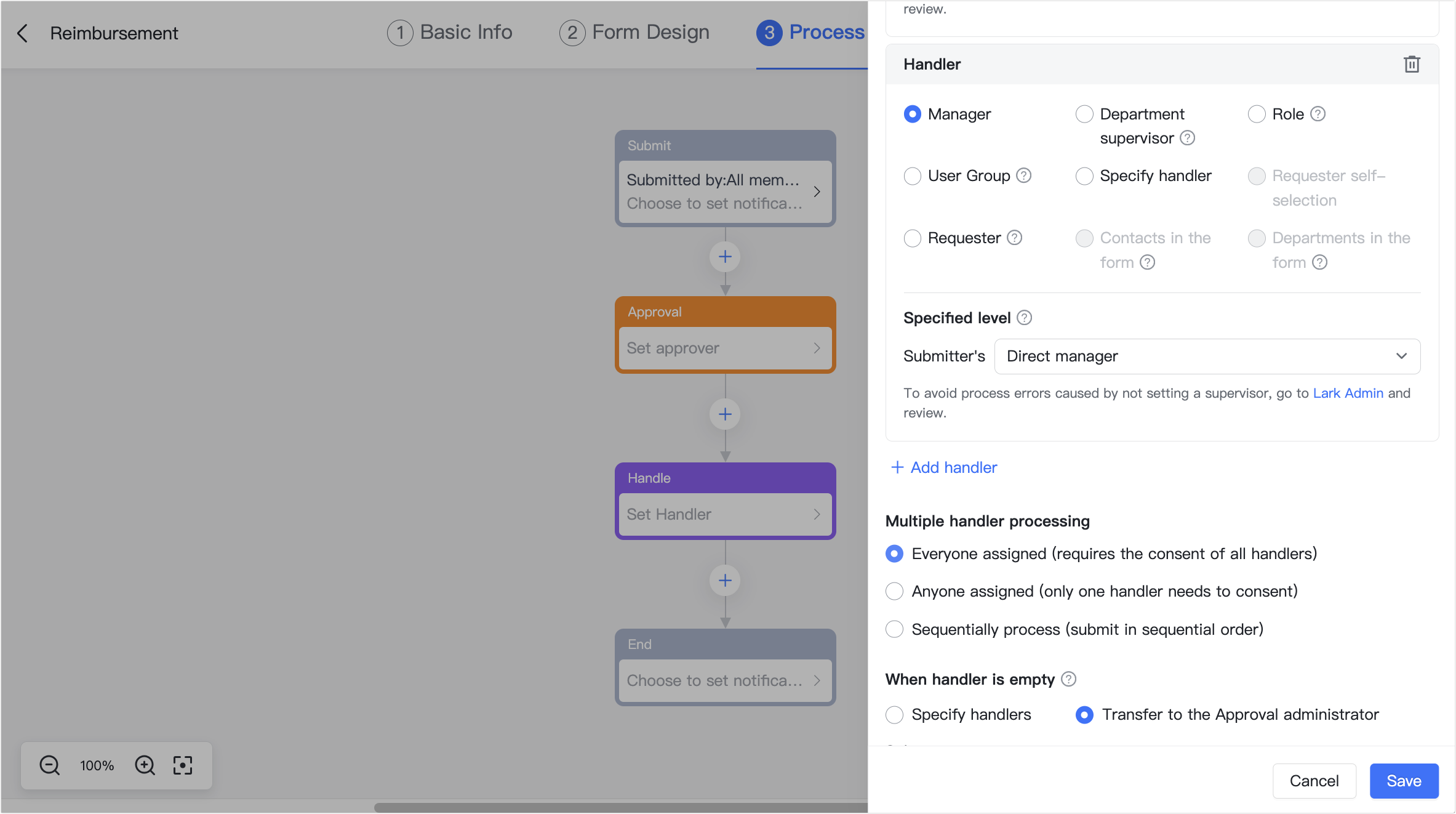Enable Anyone assigned processing option
Screen dimensions: 1456x814
(x=894, y=591)
